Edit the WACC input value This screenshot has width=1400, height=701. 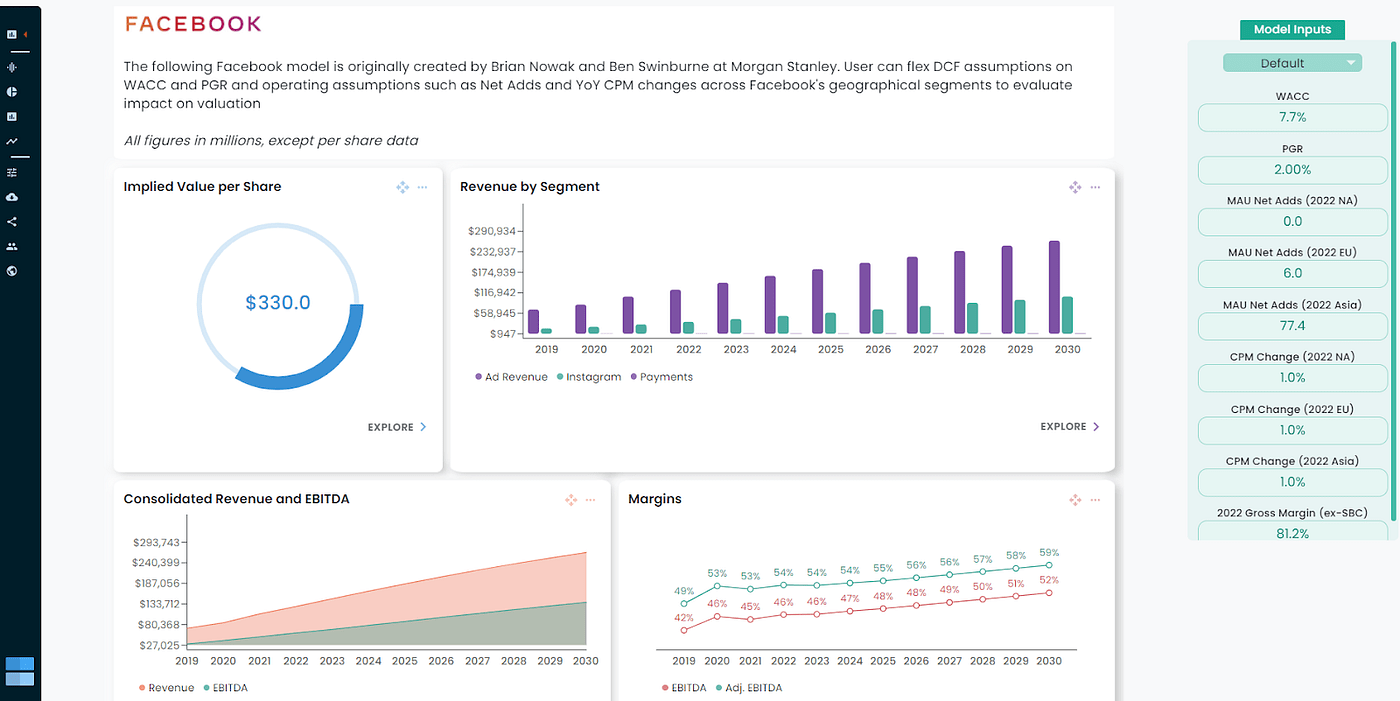pyautogui.click(x=1292, y=117)
